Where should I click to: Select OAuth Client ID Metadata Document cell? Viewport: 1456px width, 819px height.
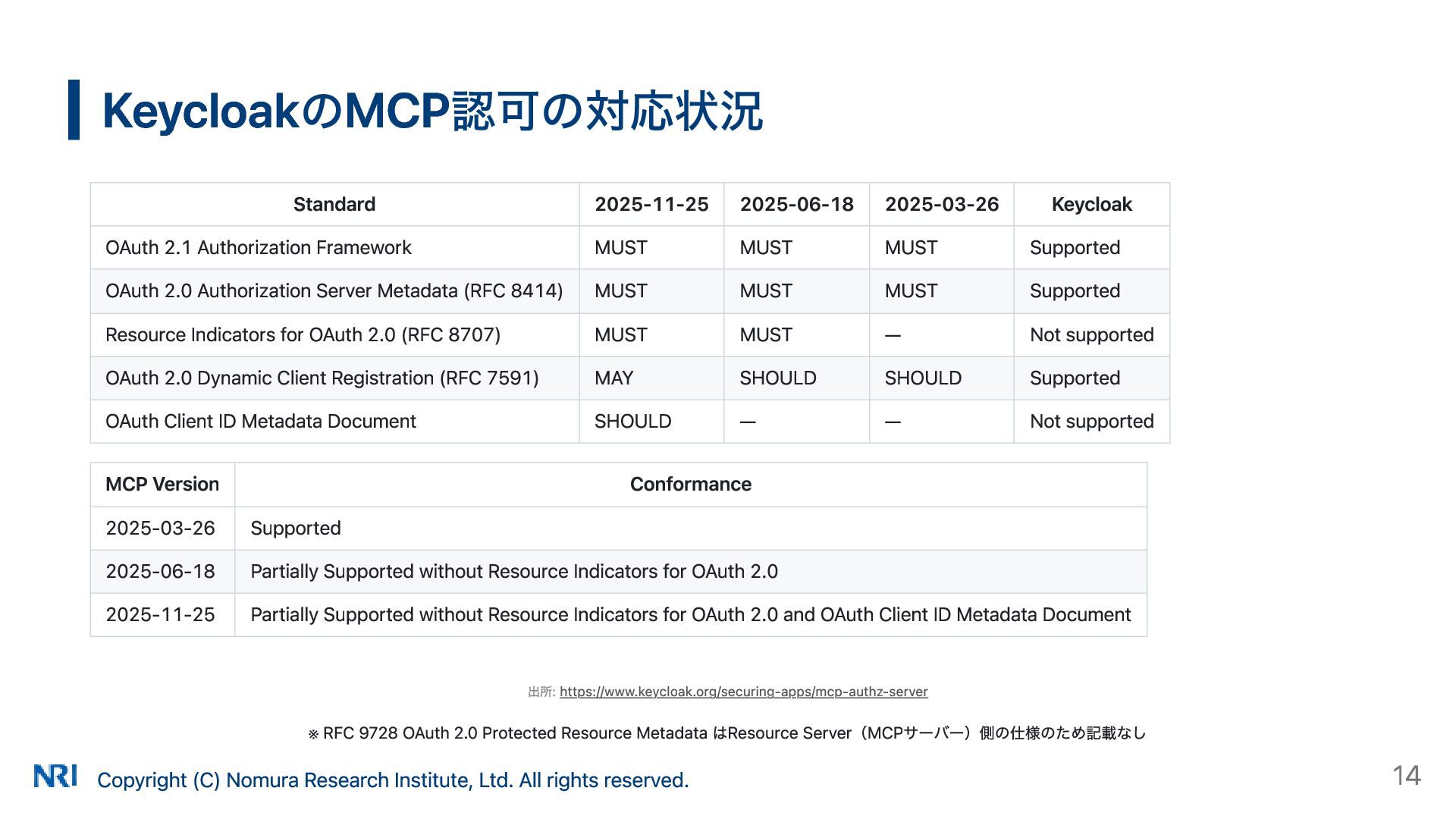[260, 422]
